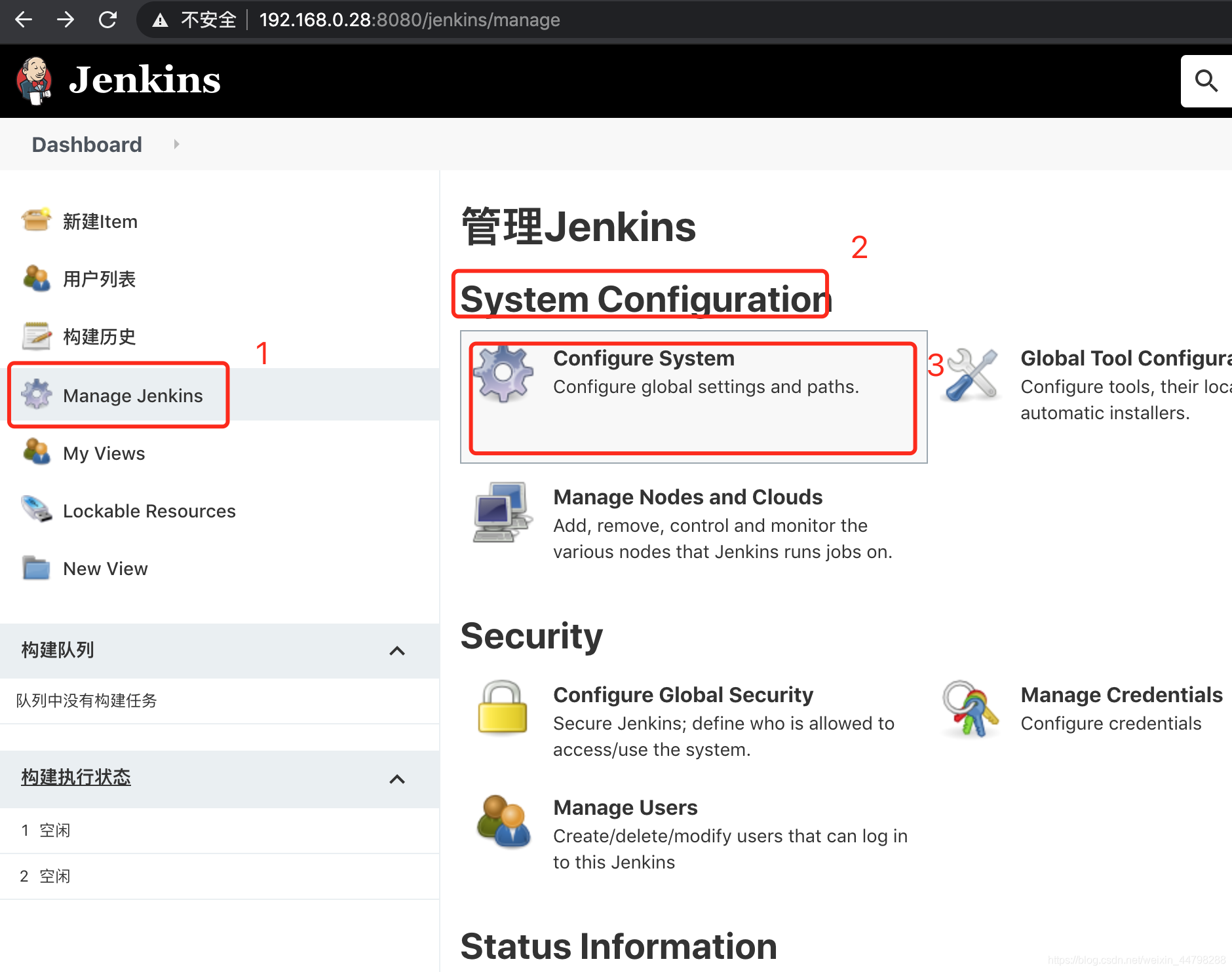Select Manage Jenkins in the sidebar
Viewport: 1232px width, 972px height.
(x=133, y=396)
